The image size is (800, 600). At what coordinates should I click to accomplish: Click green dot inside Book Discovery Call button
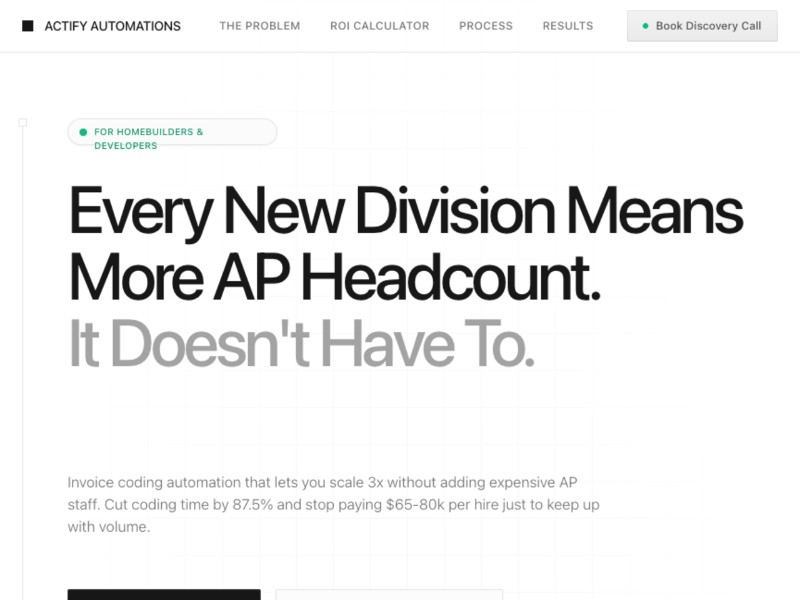[645, 26]
